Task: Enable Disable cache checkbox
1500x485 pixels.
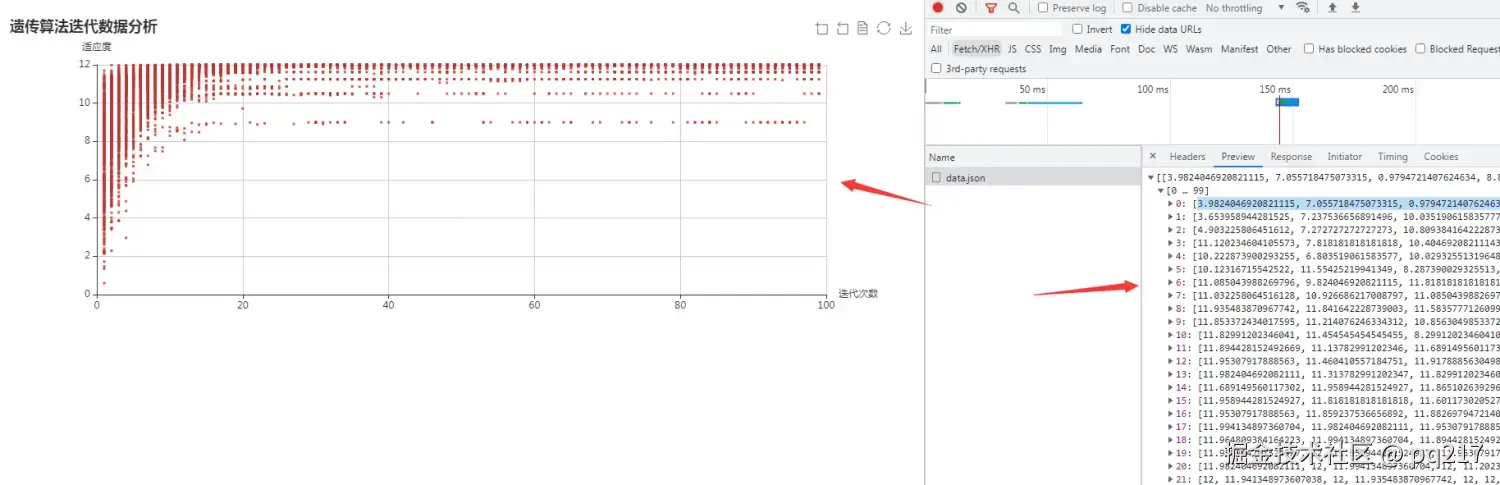Action: (1127, 7)
